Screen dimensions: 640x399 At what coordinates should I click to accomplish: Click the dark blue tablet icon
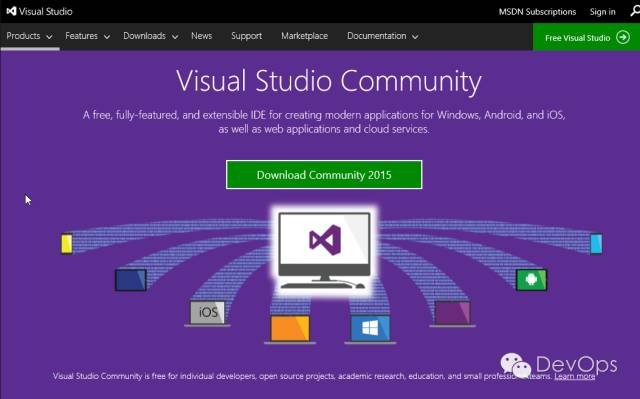pyautogui.click(x=131, y=280)
